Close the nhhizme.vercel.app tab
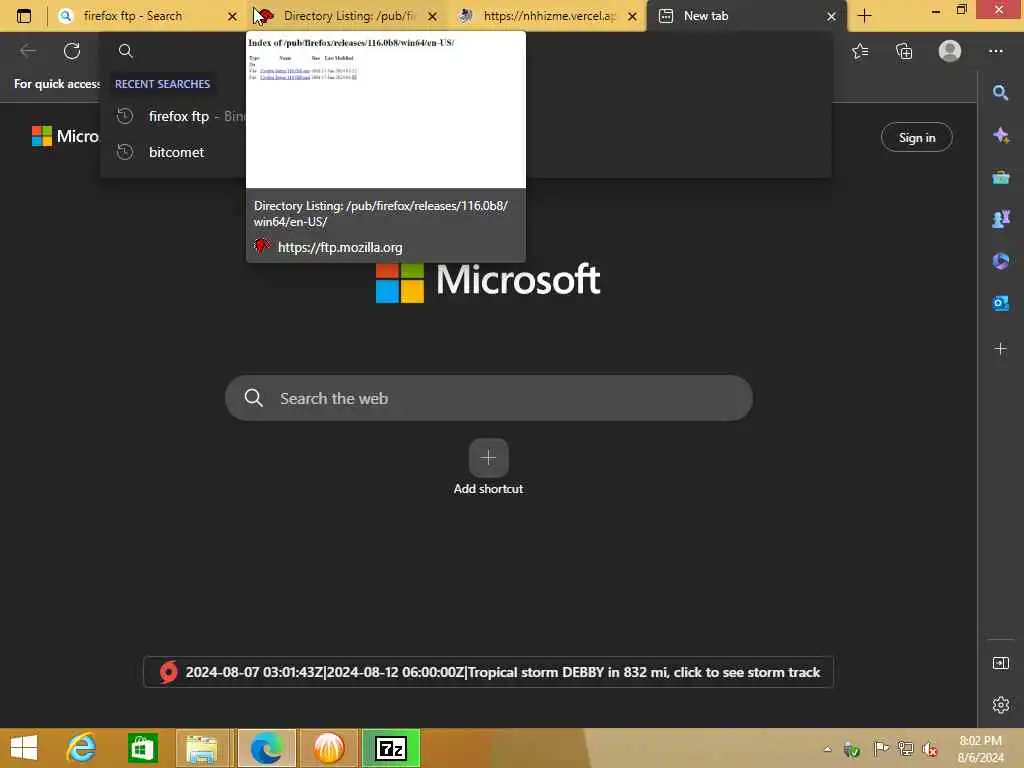 tap(632, 16)
